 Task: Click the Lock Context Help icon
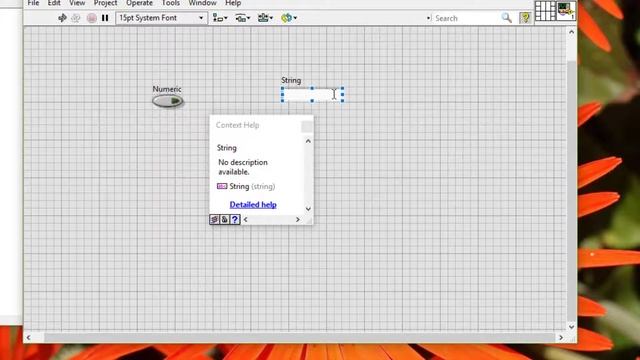click(224, 220)
